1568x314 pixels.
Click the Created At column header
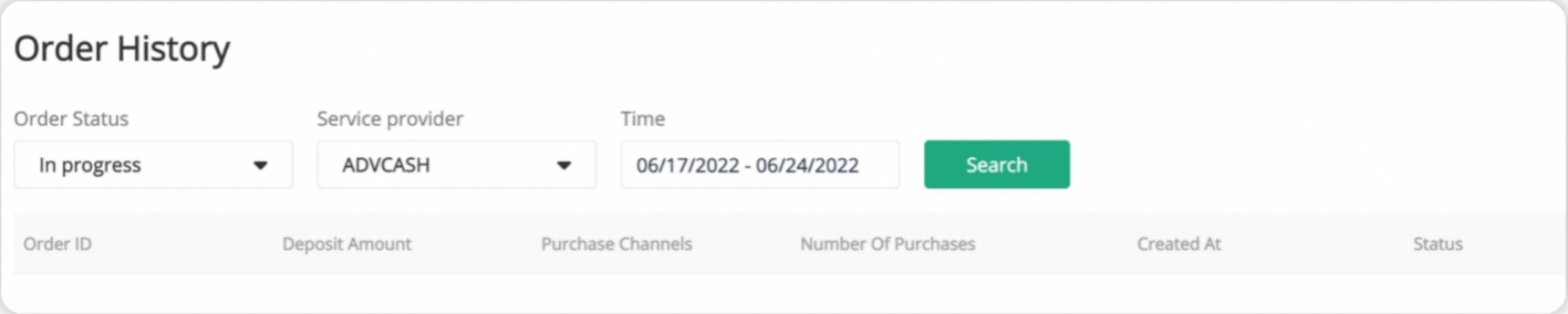(x=1178, y=244)
